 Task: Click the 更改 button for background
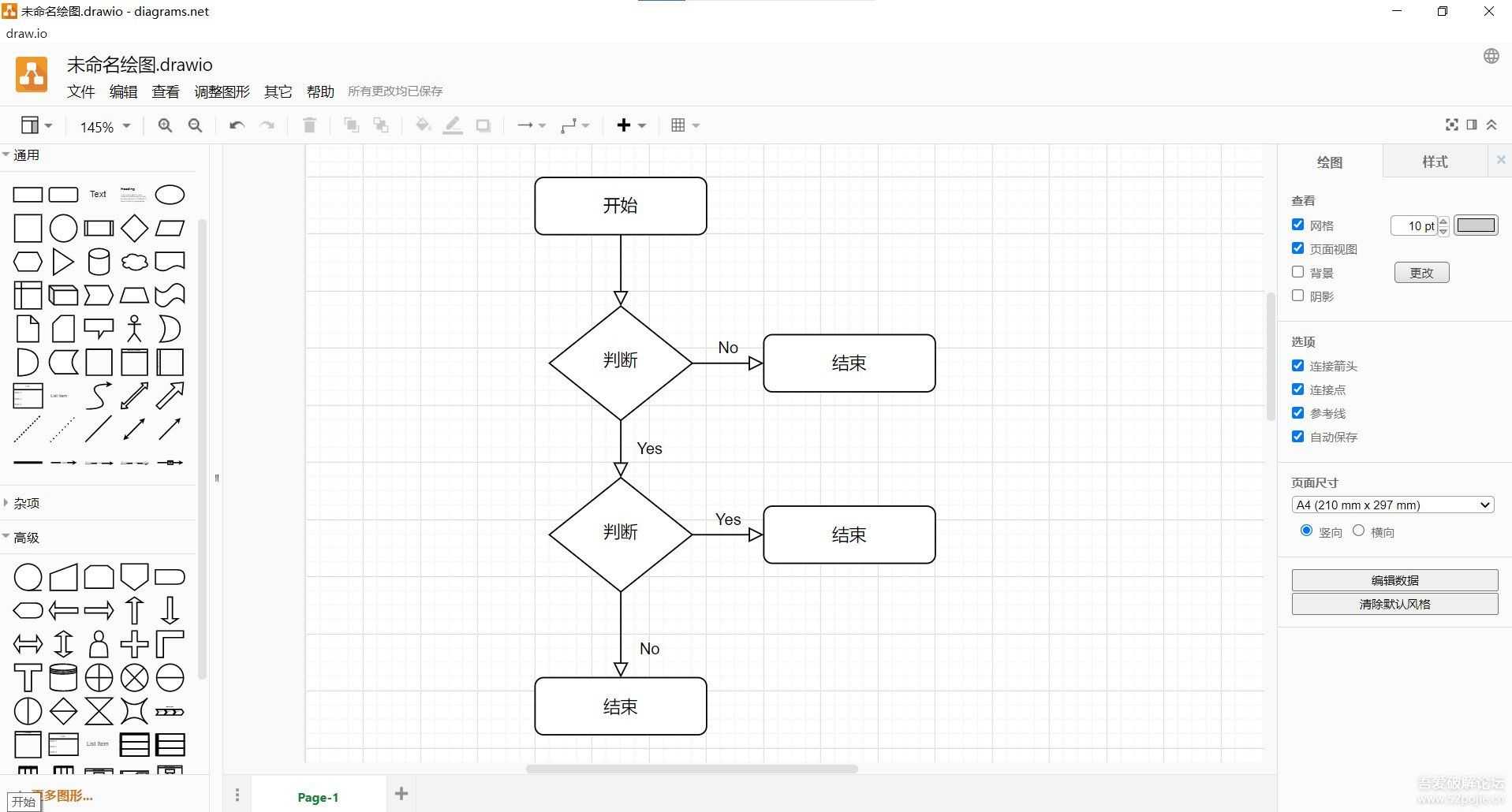[1421, 272]
